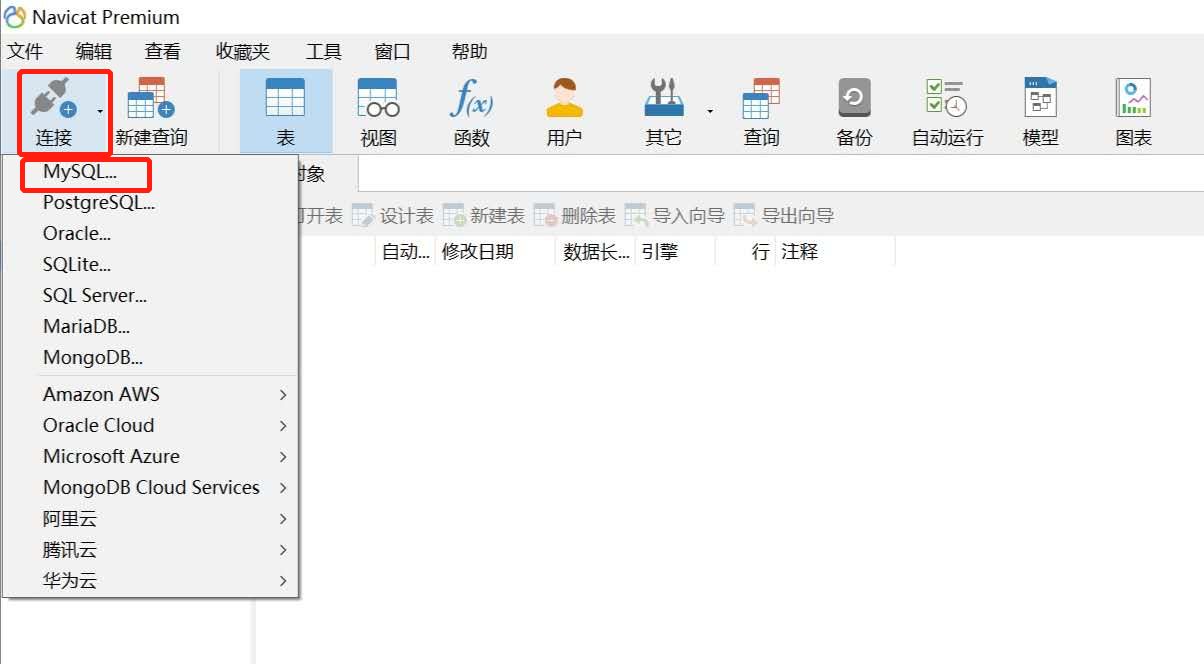The width and height of the screenshot is (1204, 664).
Task: Open the 编辑 menu
Action: 94,52
